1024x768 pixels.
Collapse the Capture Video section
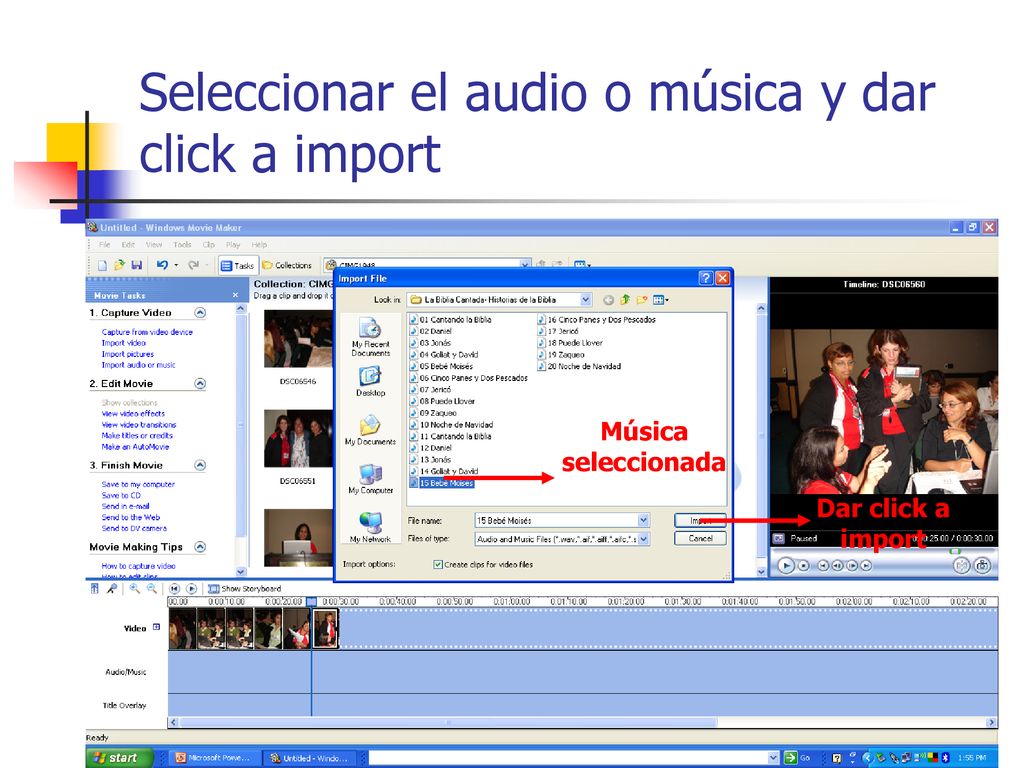pyautogui.click(x=200, y=313)
